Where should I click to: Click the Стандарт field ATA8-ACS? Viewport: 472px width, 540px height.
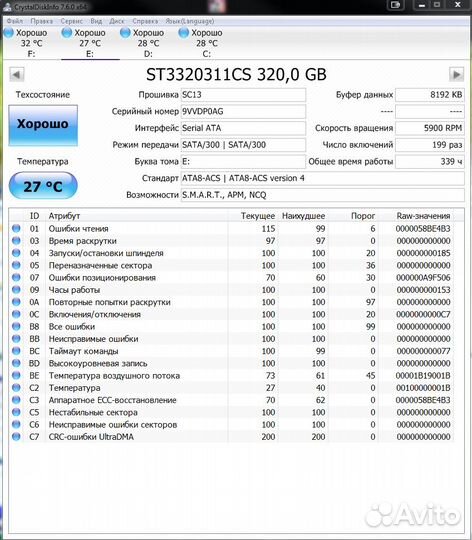click(x=323, y=178)
